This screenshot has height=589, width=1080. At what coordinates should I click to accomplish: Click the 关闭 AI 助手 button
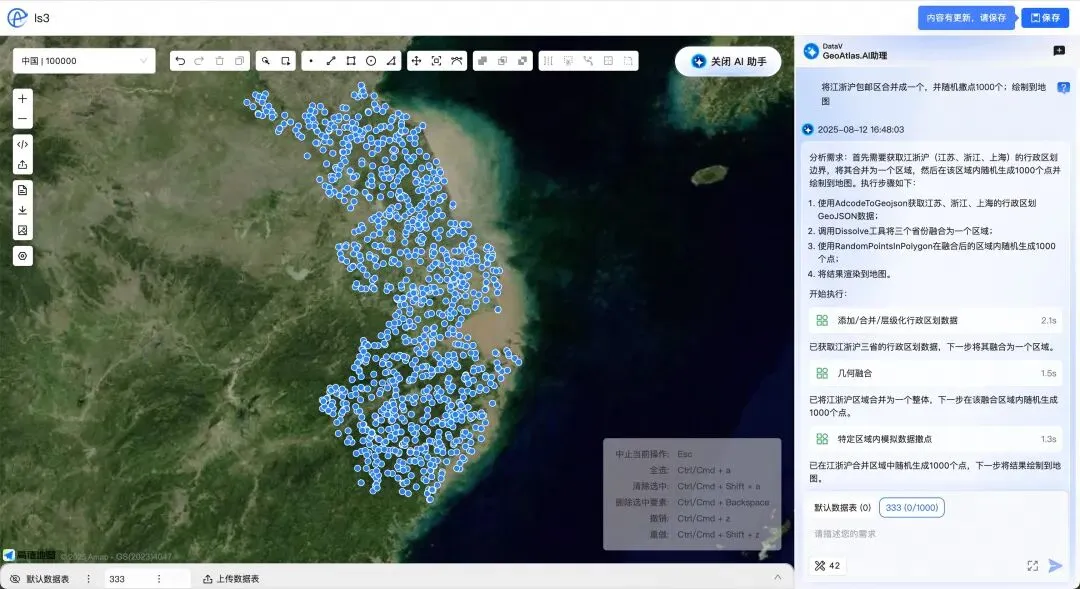point(728,61)
